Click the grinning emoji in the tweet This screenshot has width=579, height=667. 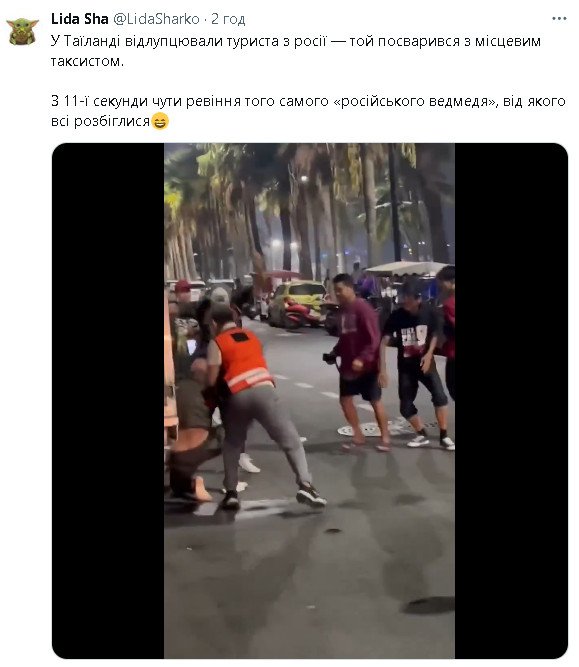coord(160,122)
